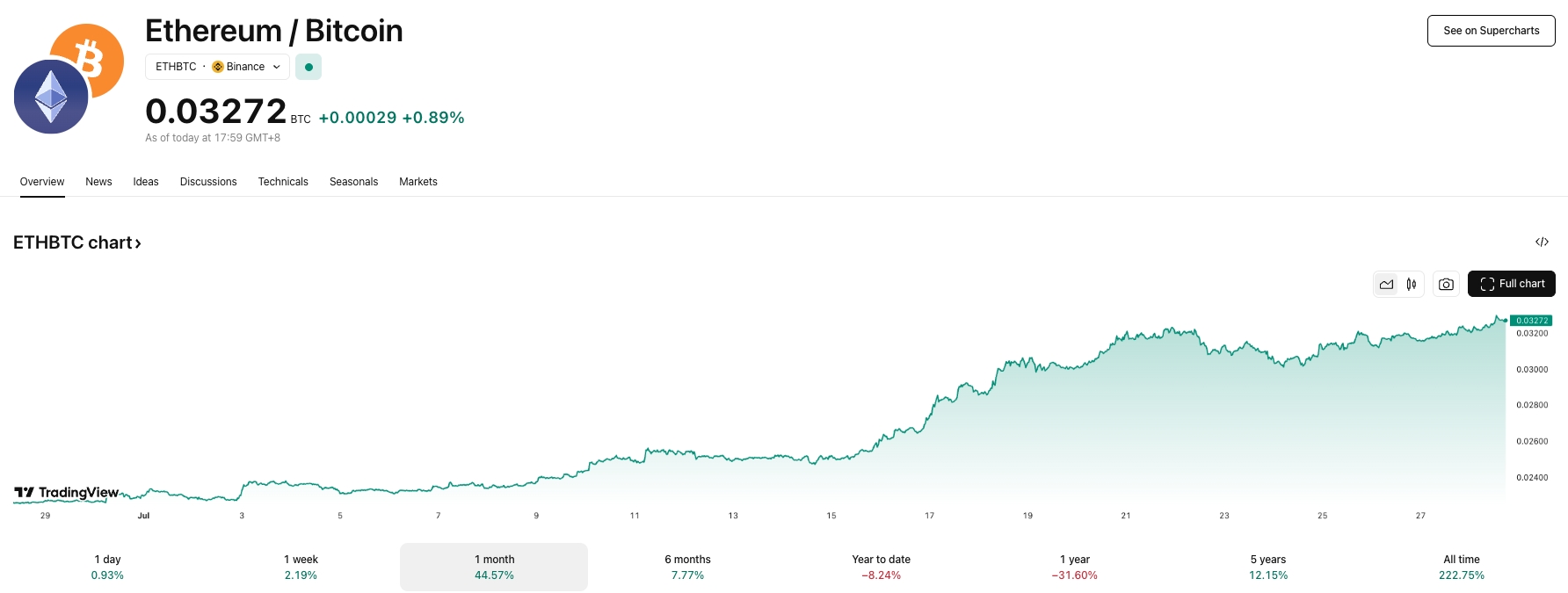Choose the 6 months time range

coord(687,567)
